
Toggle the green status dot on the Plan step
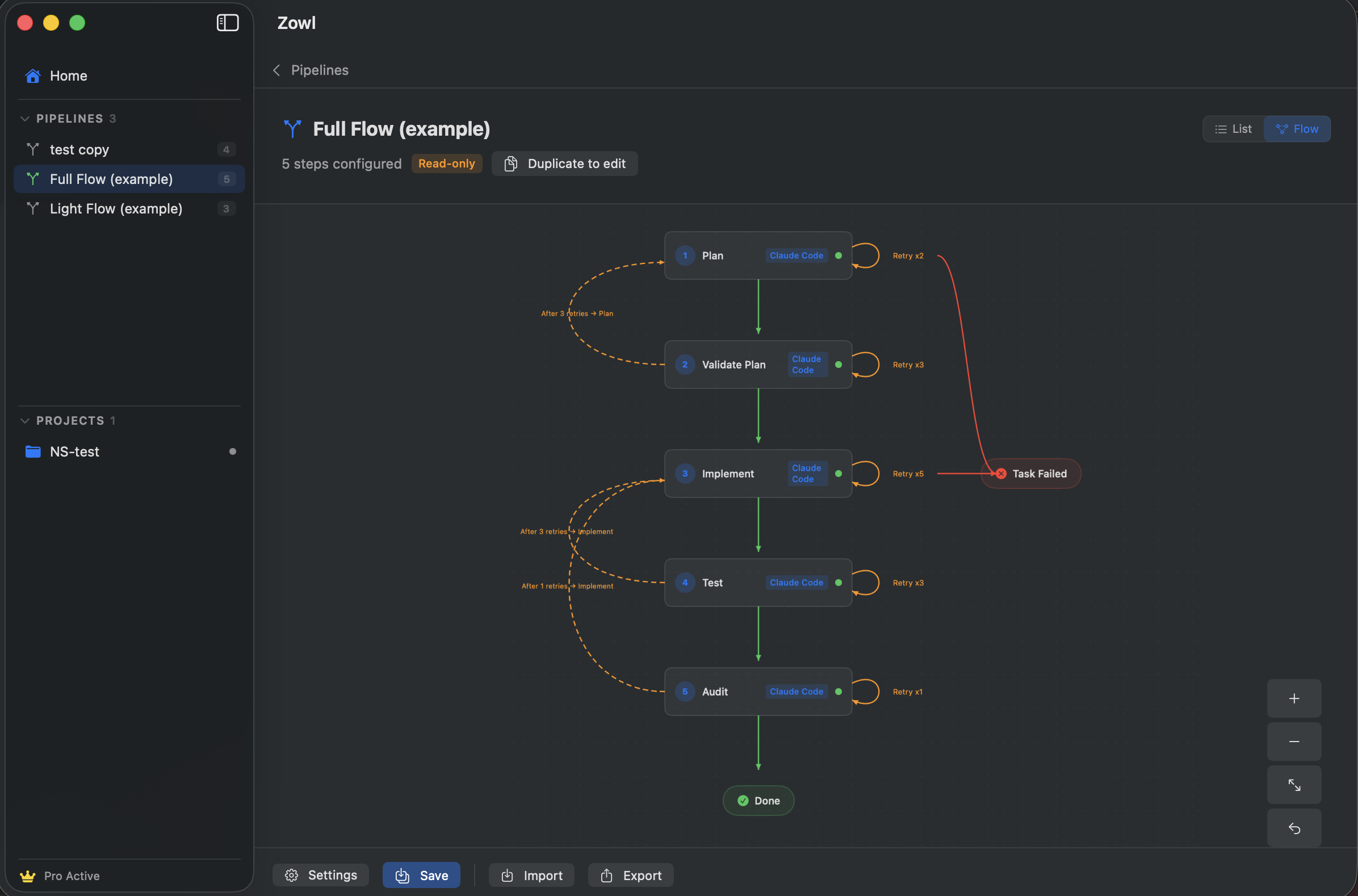839,256
